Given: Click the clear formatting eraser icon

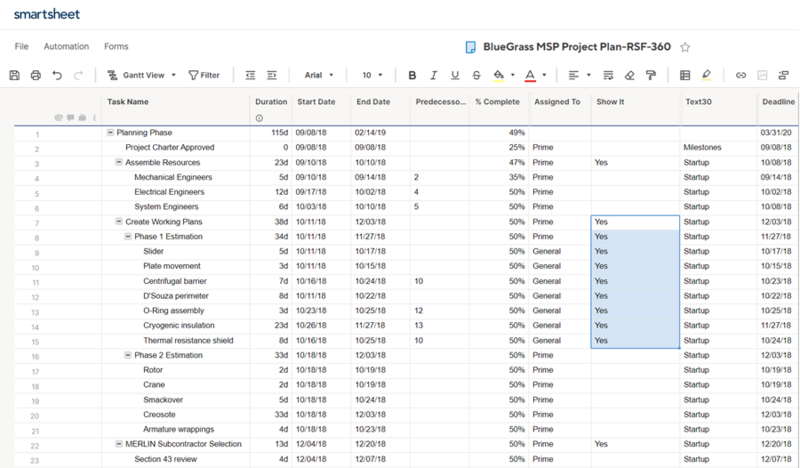Looking at the screenshot, I should coord(630,75).
